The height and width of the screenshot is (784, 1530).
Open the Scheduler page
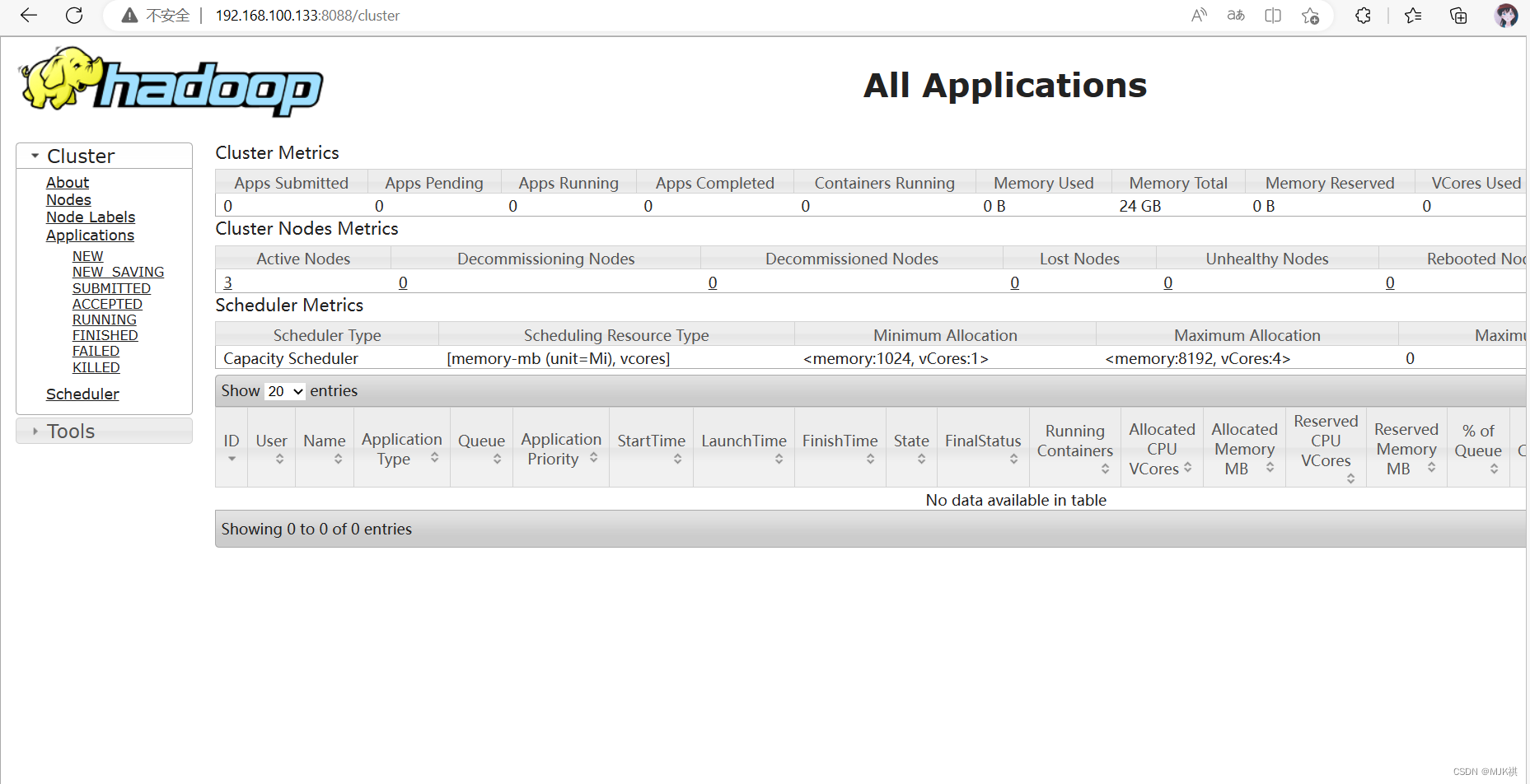(82, 394)
